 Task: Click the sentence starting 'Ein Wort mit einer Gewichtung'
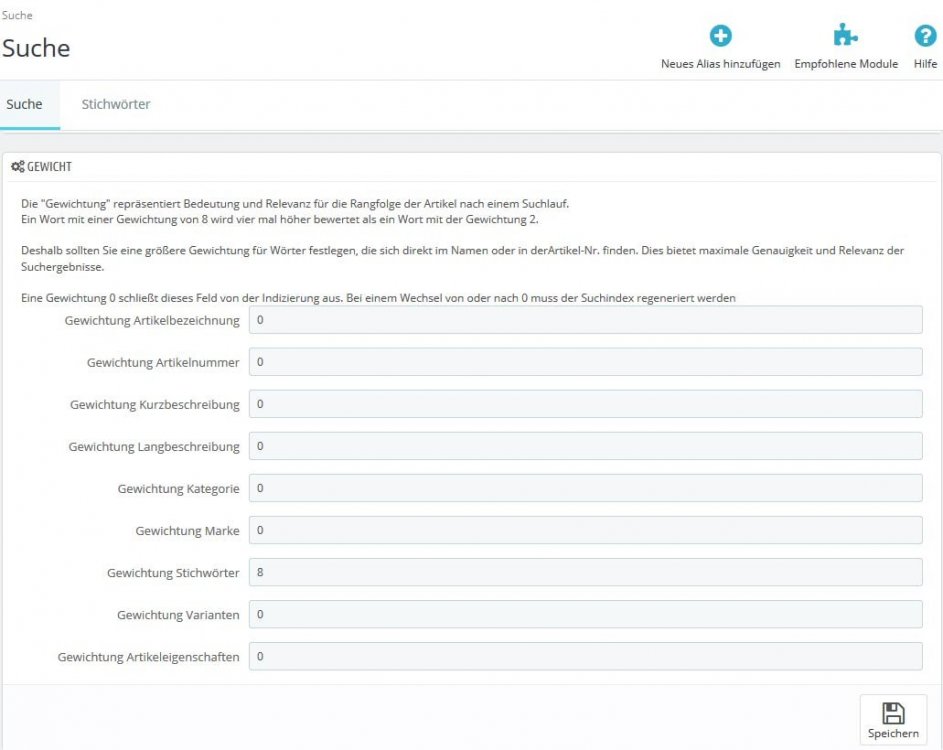click(280, 220)
